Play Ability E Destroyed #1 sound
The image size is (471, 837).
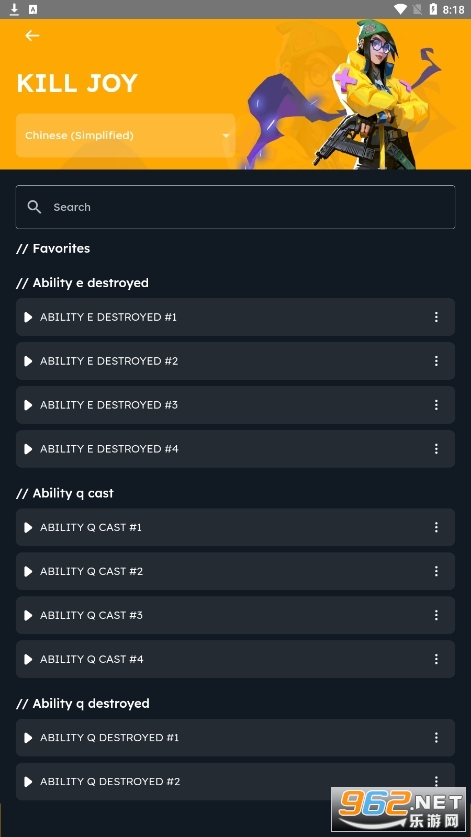[28, 317]
